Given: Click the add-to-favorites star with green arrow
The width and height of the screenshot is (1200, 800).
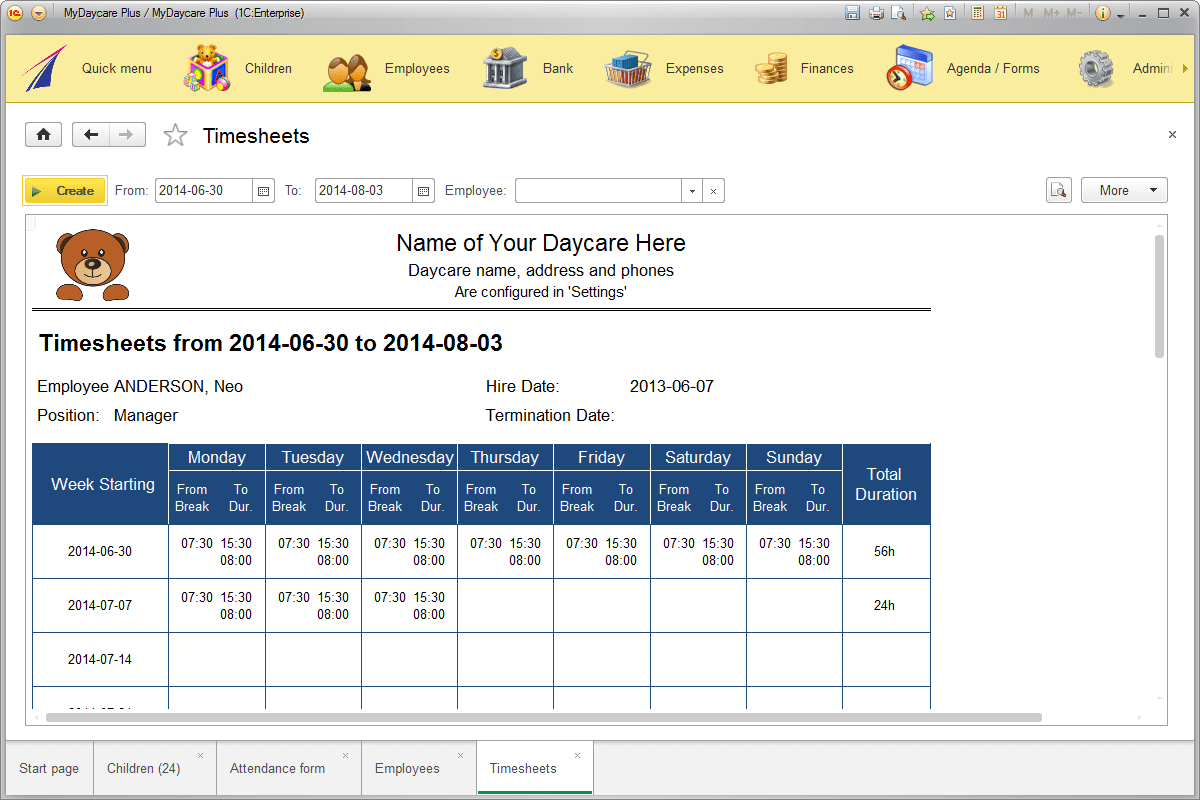Looking at the screenshot, I should click(927, 13).
